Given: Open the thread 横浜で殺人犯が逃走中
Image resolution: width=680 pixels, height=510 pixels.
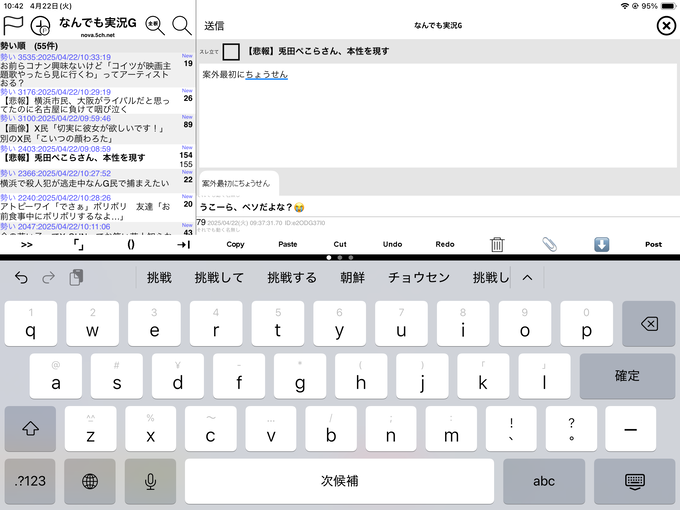Looking at the screenshot, I should point(97,181).
